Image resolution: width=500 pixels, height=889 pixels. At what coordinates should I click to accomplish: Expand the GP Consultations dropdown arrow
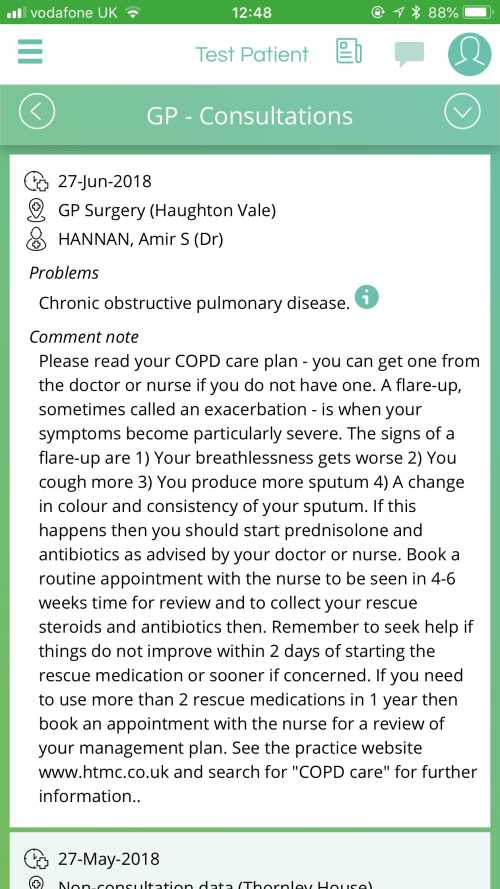[462, 111]
